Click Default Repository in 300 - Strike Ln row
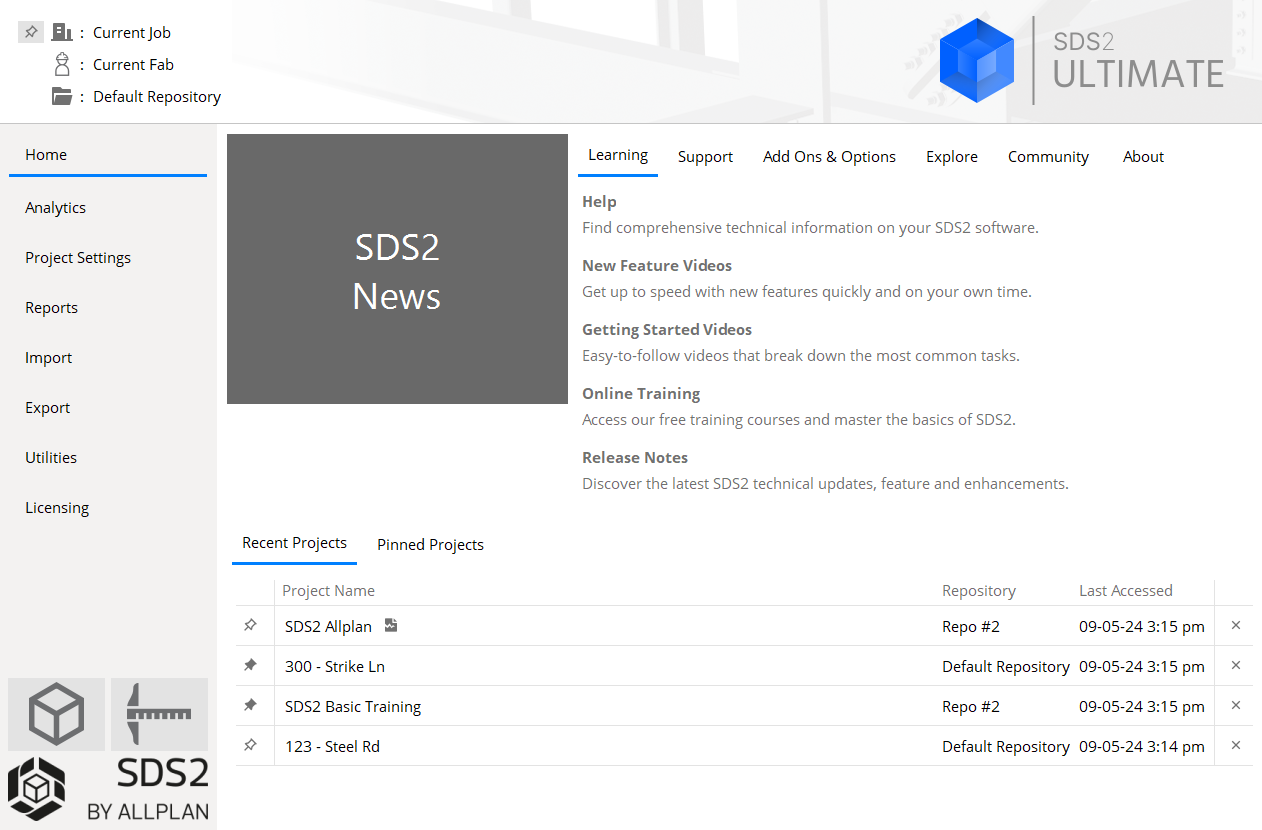 [1006, 666]
